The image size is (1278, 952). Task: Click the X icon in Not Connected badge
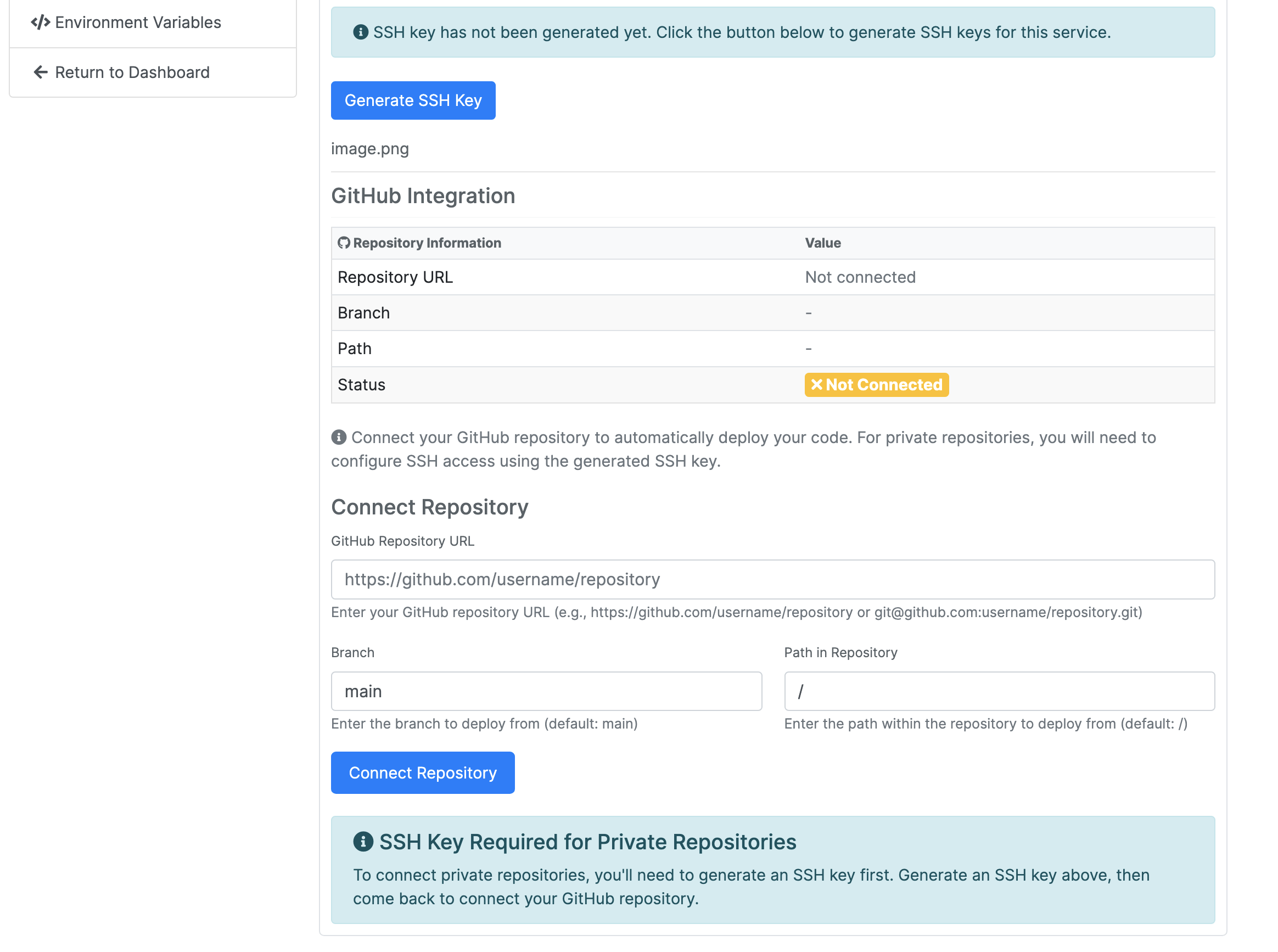pos(816,384)
